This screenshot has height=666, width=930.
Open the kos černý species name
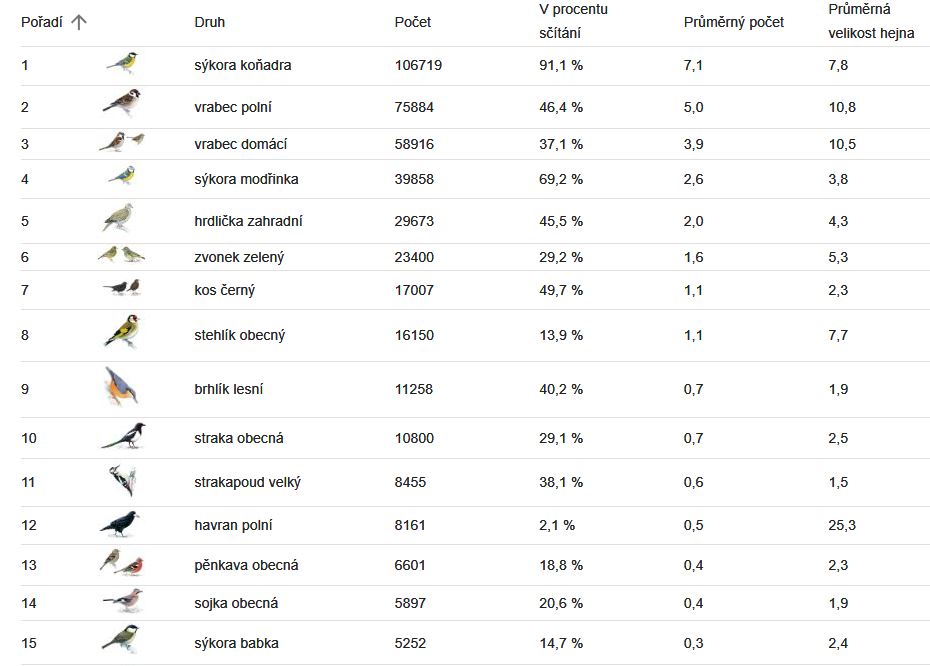(x=224, y=290)
